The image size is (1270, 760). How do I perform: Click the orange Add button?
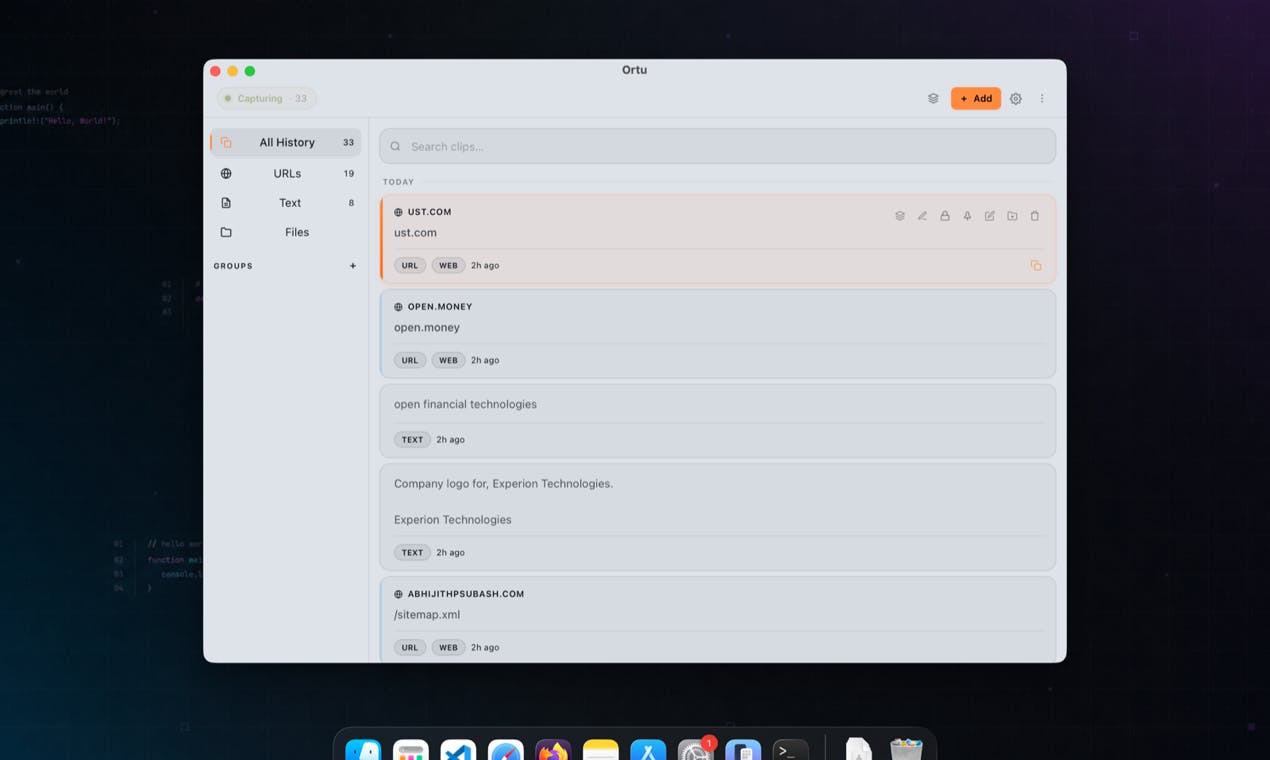(975, 98)
